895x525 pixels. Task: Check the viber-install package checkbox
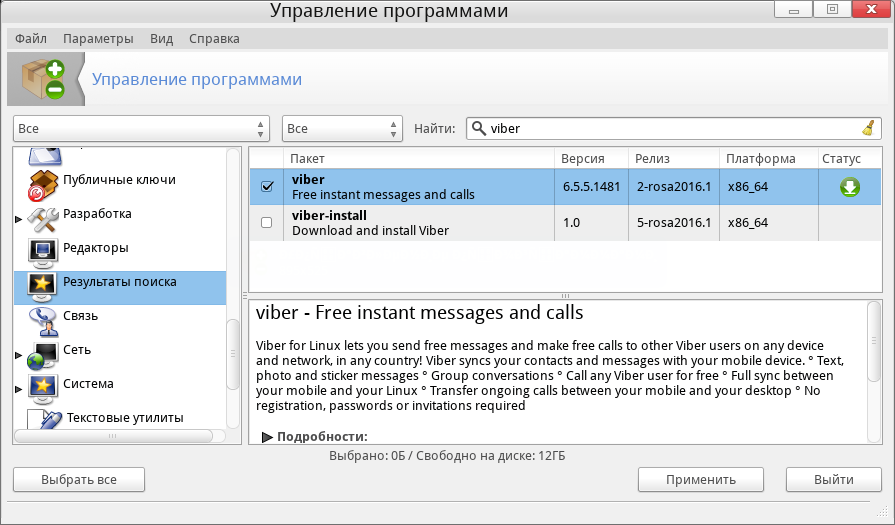267,223
